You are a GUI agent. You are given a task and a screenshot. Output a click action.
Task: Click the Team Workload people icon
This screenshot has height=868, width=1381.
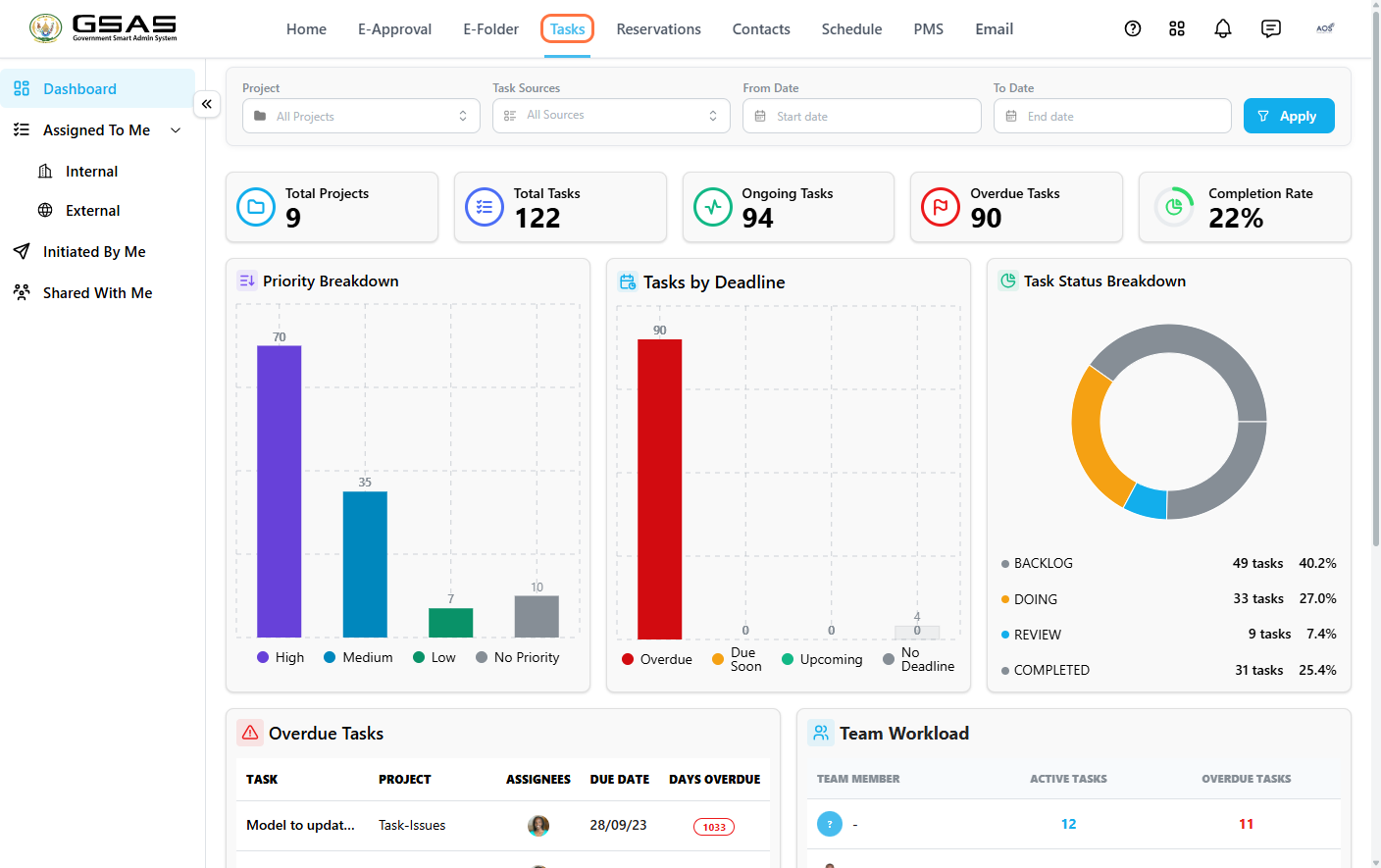tap(821, 733)
